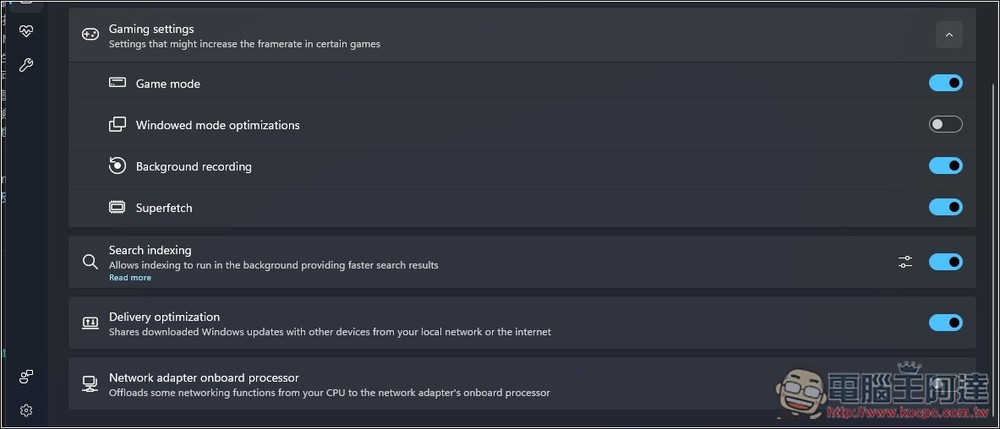Enable Windowed mode optimizations toggle

click(945, 125)
